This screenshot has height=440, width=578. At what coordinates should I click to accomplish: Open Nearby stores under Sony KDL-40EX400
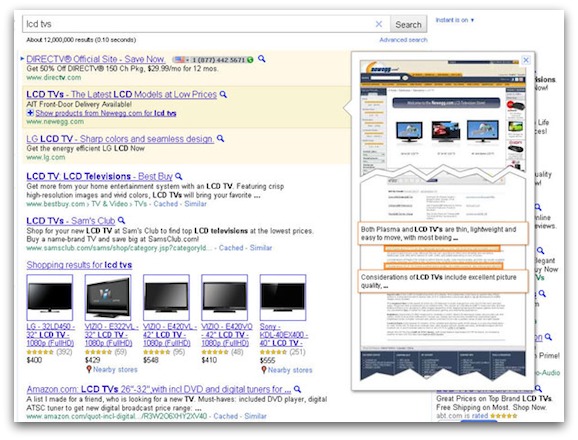click(290, 370)
